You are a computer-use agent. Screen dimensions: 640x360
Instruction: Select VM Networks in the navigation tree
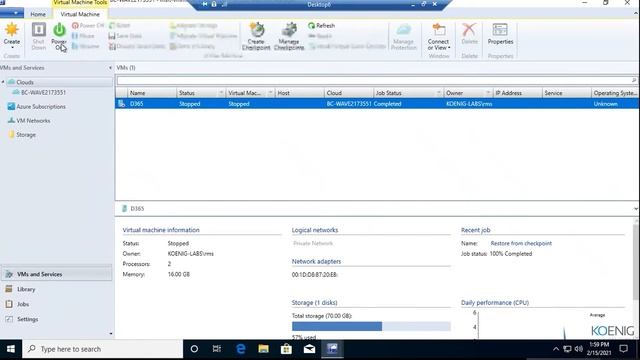coord(33,120)
